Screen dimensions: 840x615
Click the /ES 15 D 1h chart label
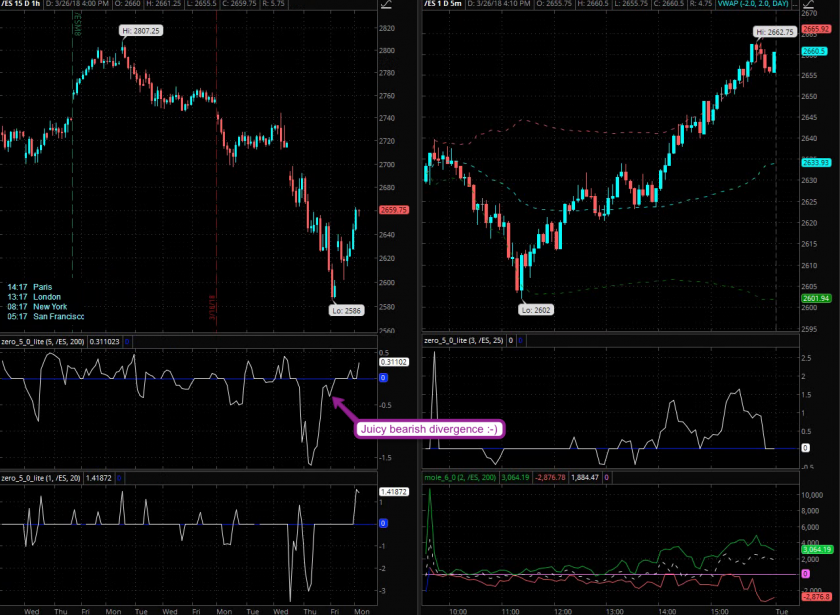click(24, 6)
